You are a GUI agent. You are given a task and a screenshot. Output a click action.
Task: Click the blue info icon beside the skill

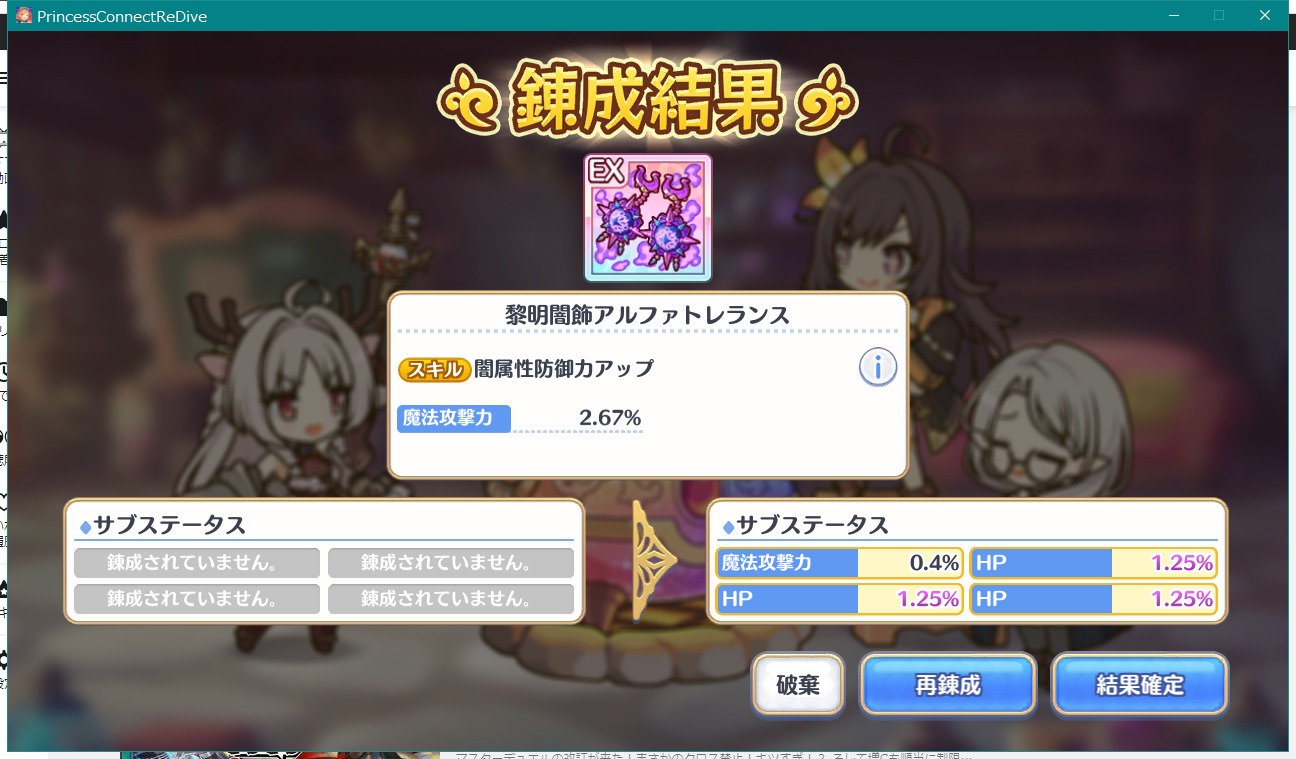877,369
